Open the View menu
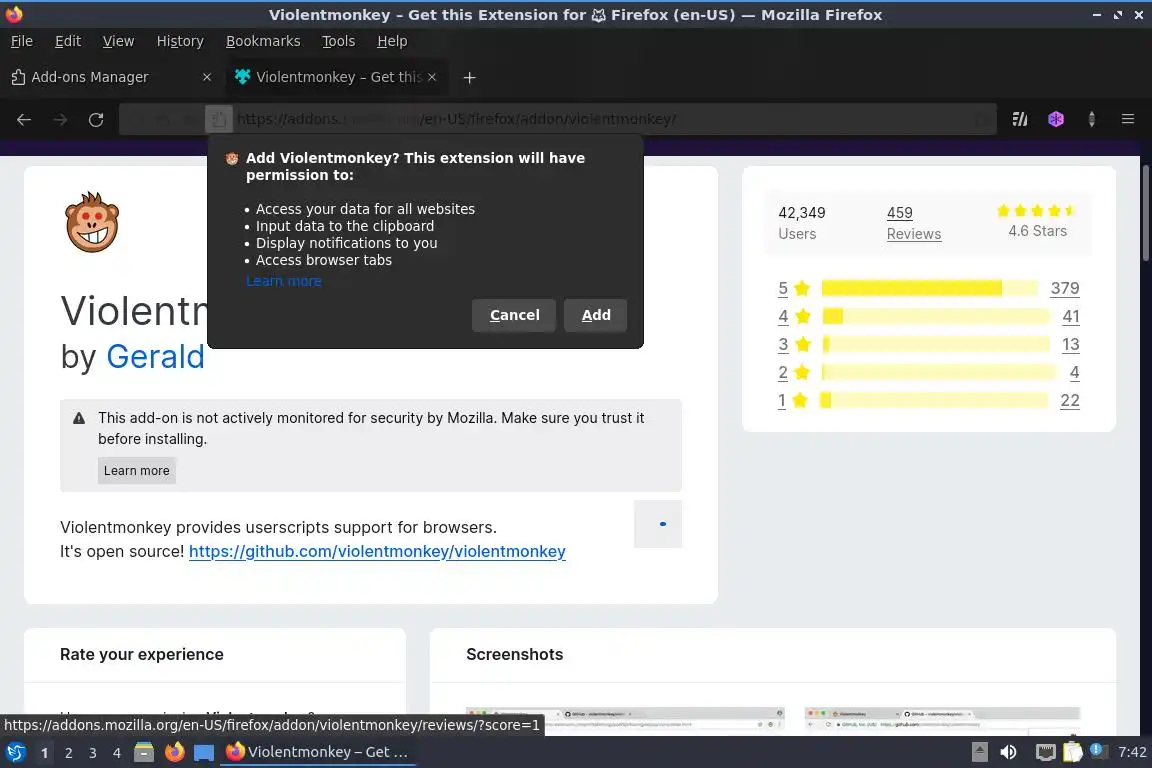The height and width of the screenshot is (768, 1152). (118, 41)
